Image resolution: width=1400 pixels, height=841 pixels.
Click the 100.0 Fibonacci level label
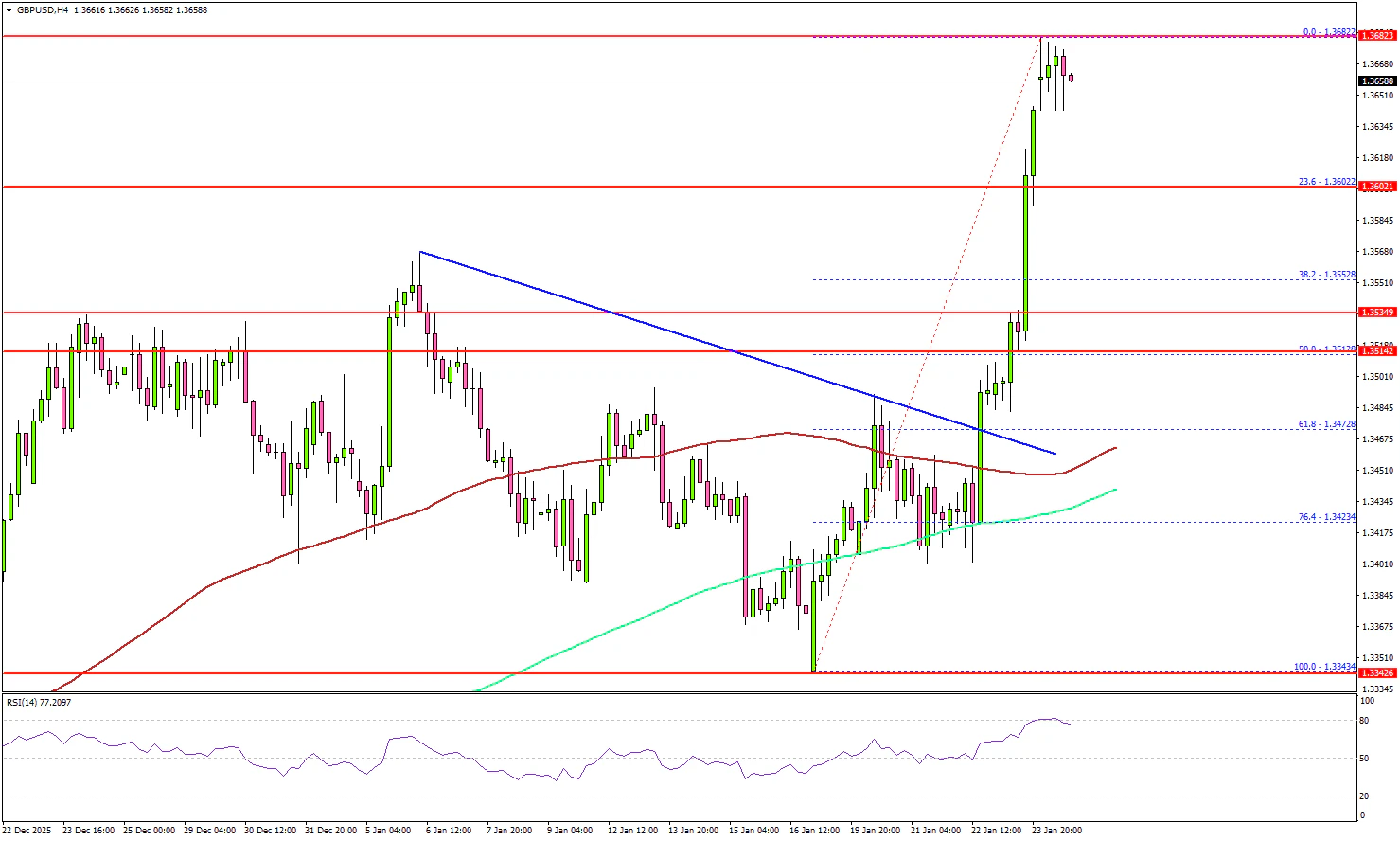click(1324, 667)
